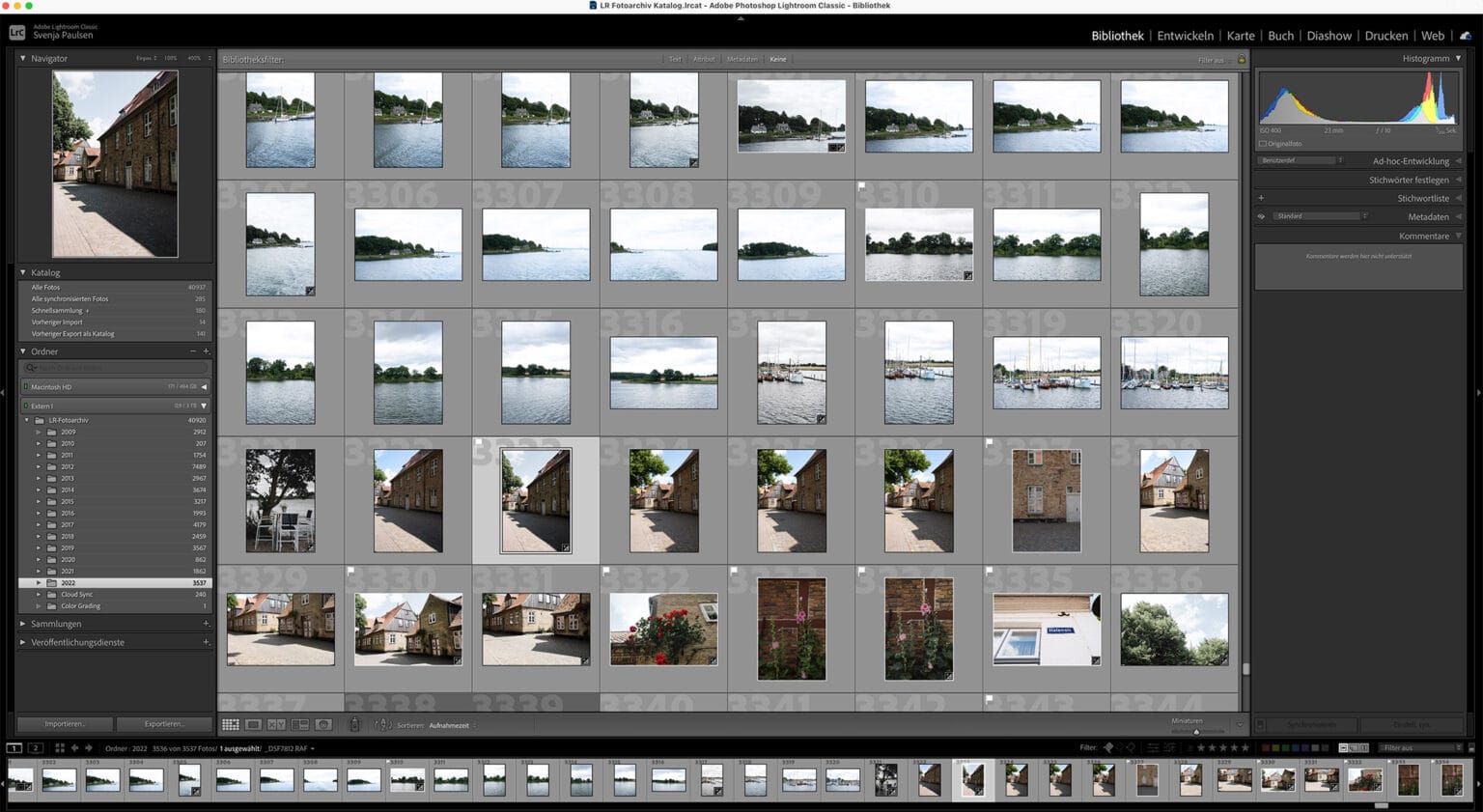1483x812 pixels.
Task: Toggle flagged photos filter in filmstrip
Action: coord(1108,747)
